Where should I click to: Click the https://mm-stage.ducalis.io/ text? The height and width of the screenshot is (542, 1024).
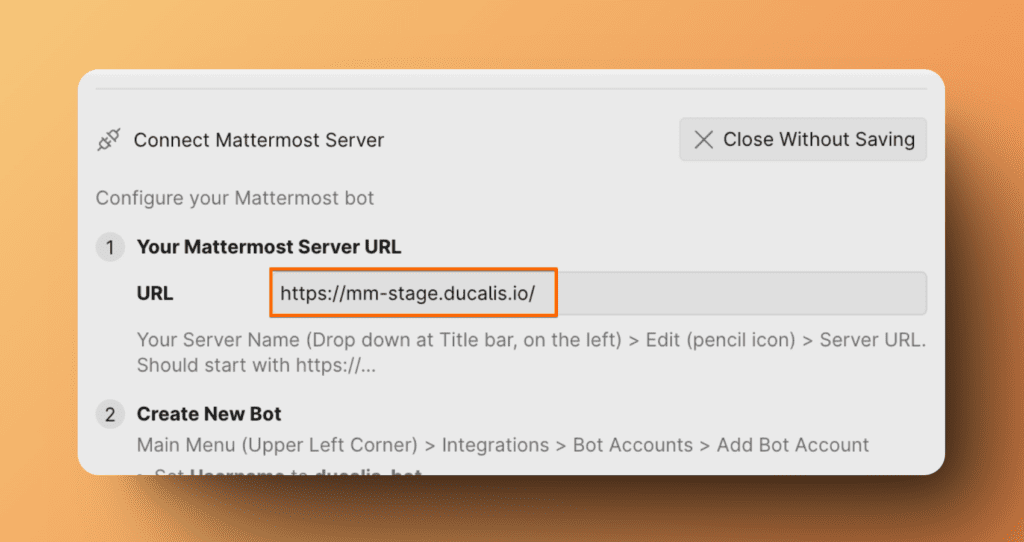click(x=408, y=294)
